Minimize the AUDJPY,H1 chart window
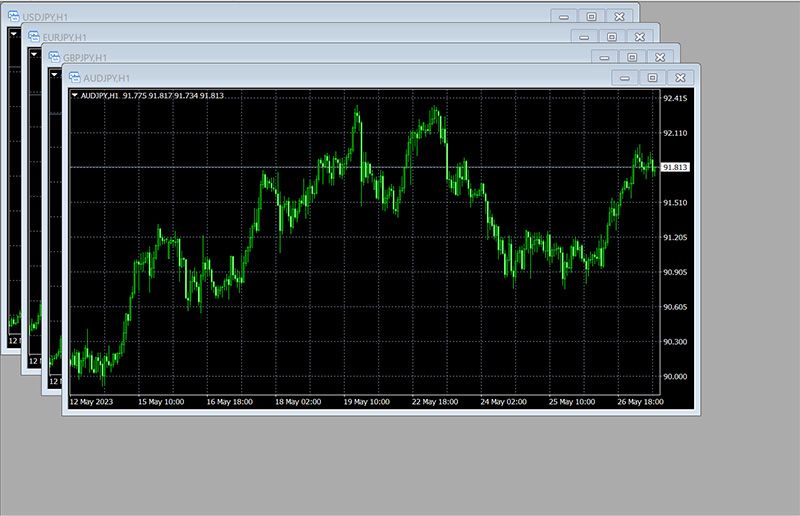Screen dimensions: 800x516 (624, 77)
